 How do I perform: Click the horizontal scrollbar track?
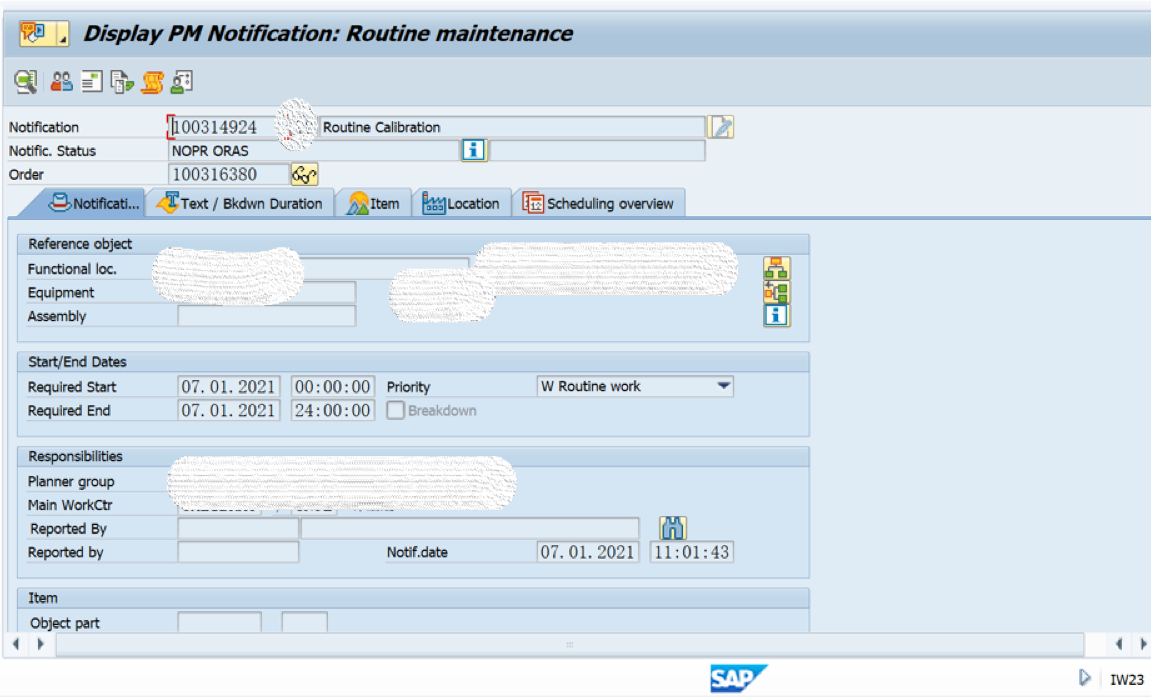570,644
